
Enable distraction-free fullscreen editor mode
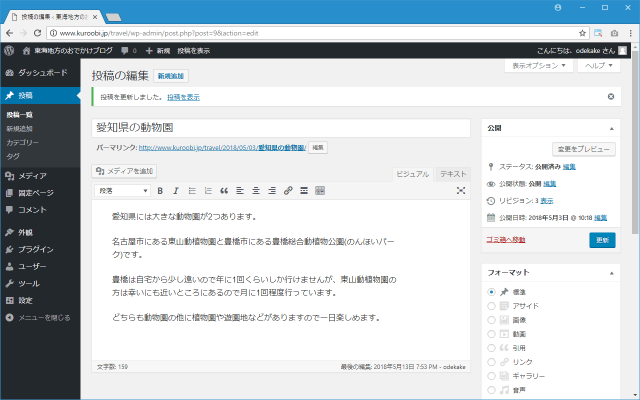pyautogui.click(x=461, y=190)
